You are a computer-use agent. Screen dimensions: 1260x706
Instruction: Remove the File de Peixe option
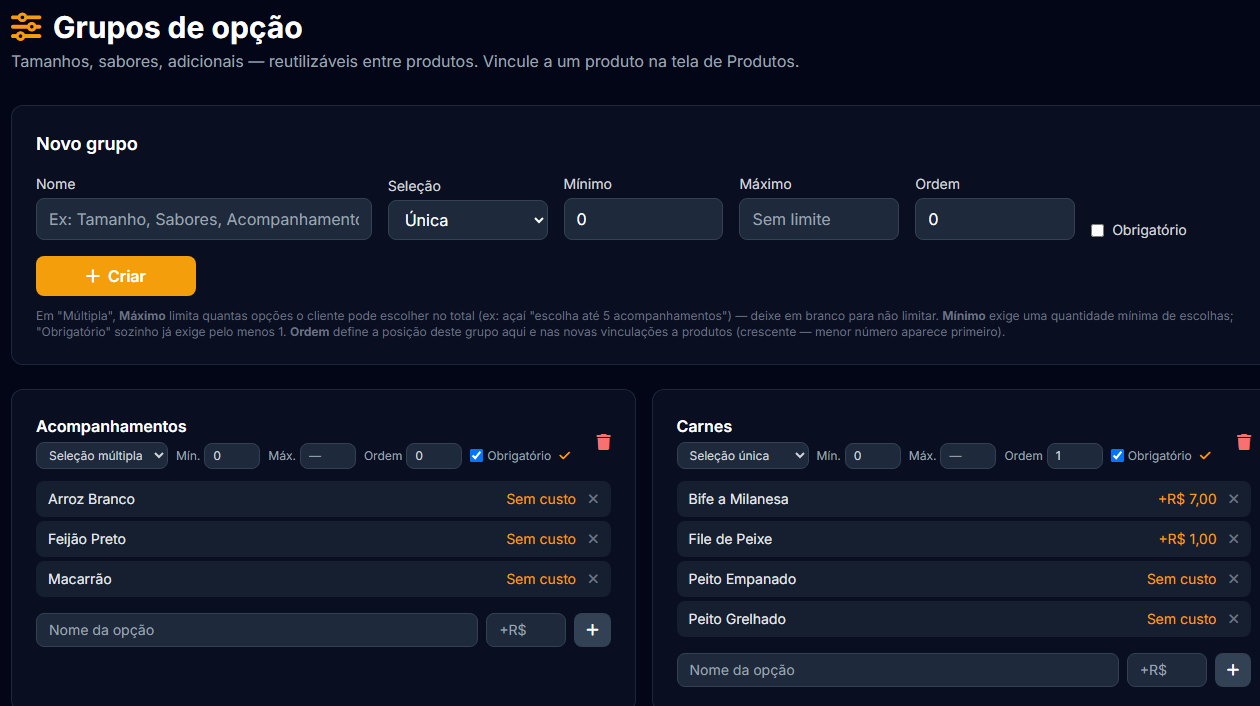tap(1233, 539)
